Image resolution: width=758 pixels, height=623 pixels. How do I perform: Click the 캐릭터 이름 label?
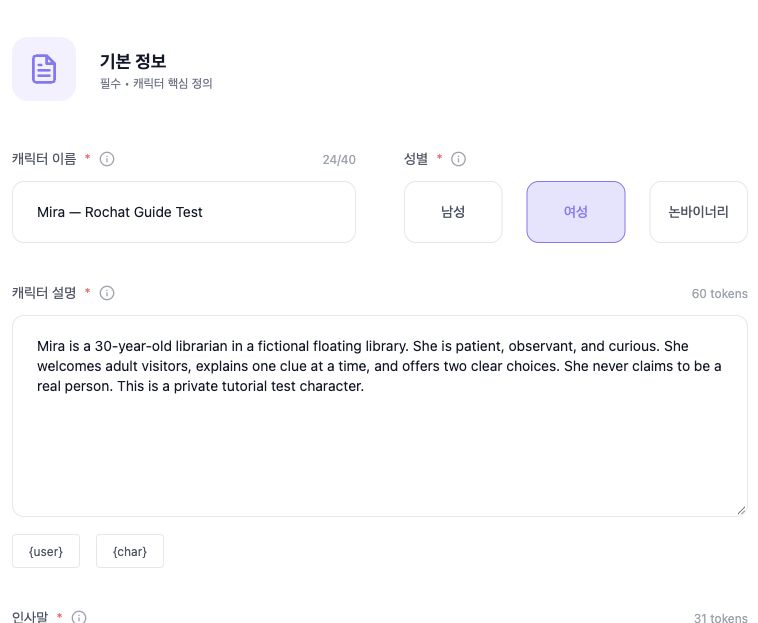(x=44, y=159)
